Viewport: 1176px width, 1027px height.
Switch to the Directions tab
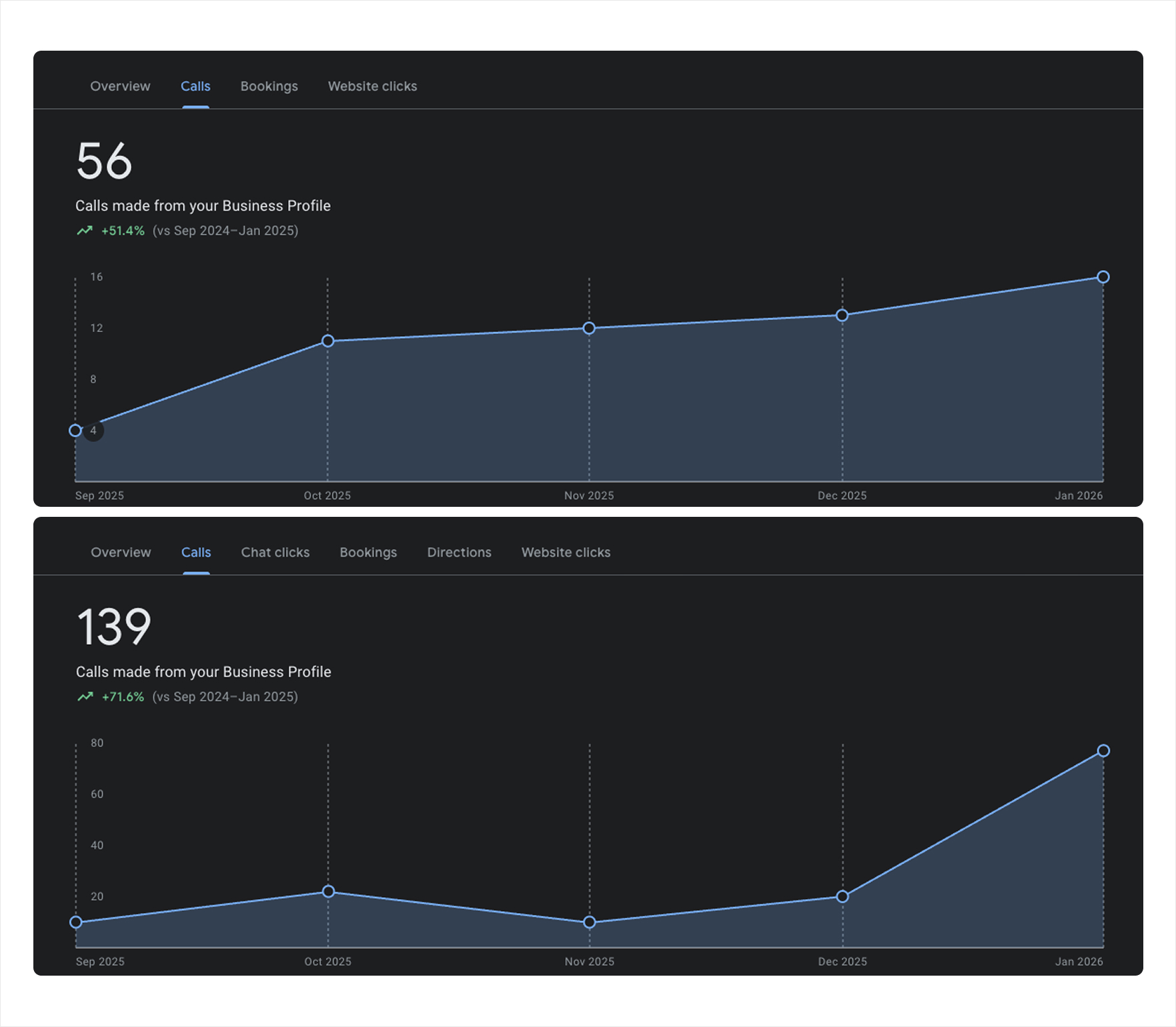(x=459, y=552)
